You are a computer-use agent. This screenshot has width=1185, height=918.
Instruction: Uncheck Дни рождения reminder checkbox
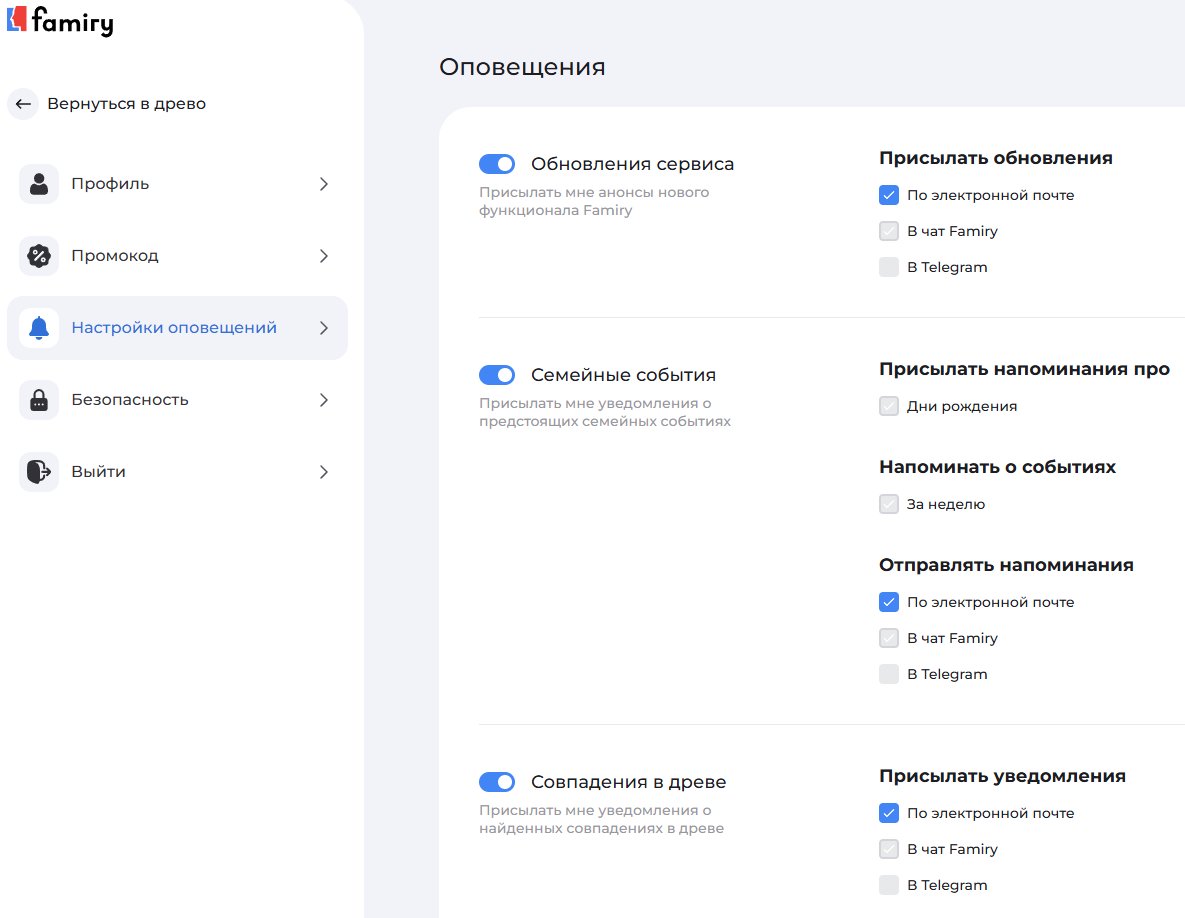[889, 406]
